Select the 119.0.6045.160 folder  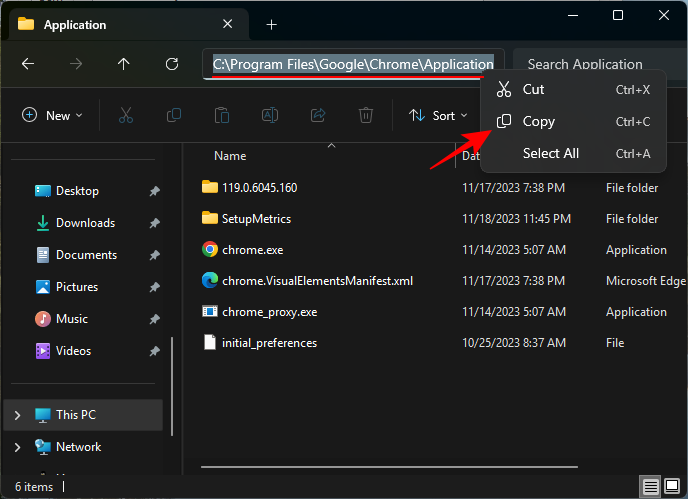point(260,188)
